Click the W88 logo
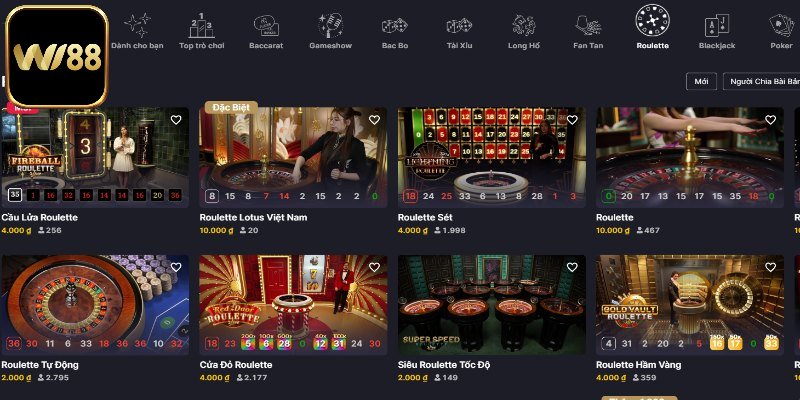Image resolution: width=800 pixels, height=400 pixels. (x=57, y=56)
